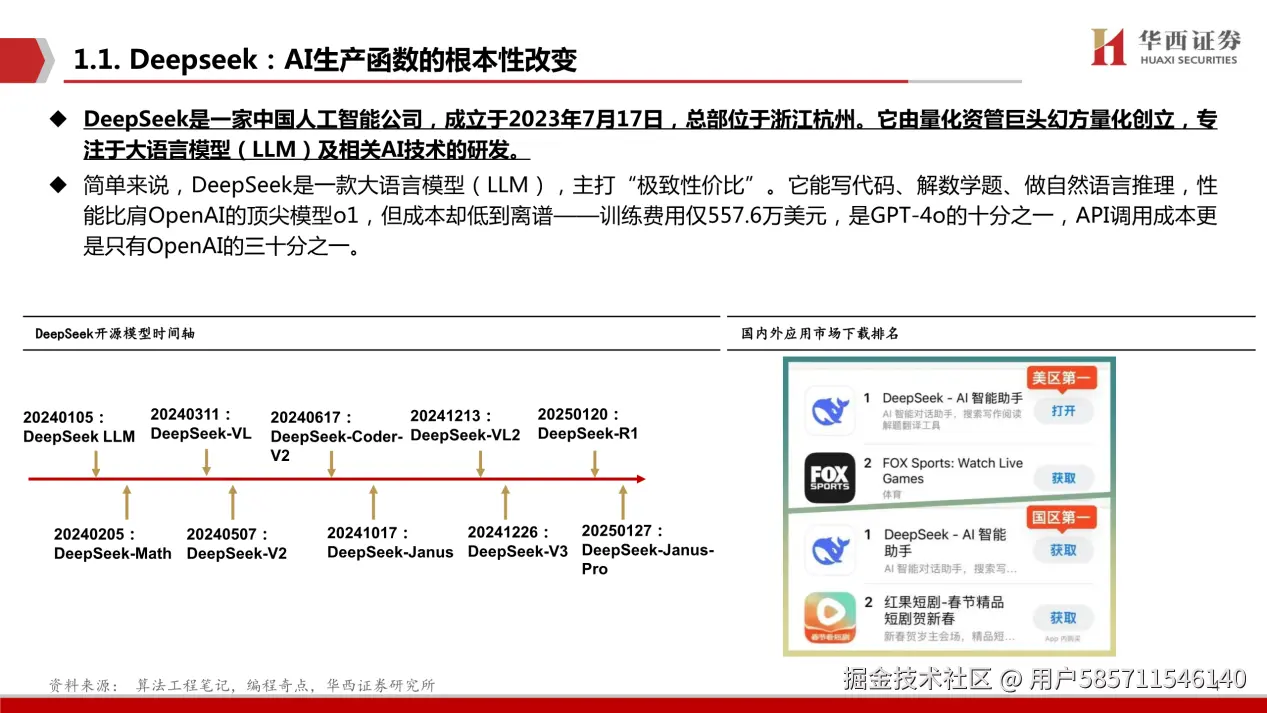Click the 美区第一 red badge
This screenshot has height=713, width=1267.
tap(1062, 378)
